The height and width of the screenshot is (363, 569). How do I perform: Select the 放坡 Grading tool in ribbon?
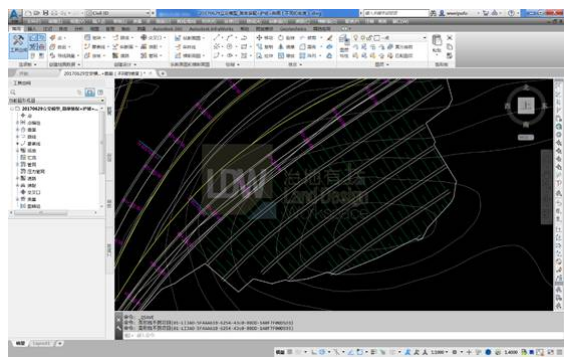[95, 56]
